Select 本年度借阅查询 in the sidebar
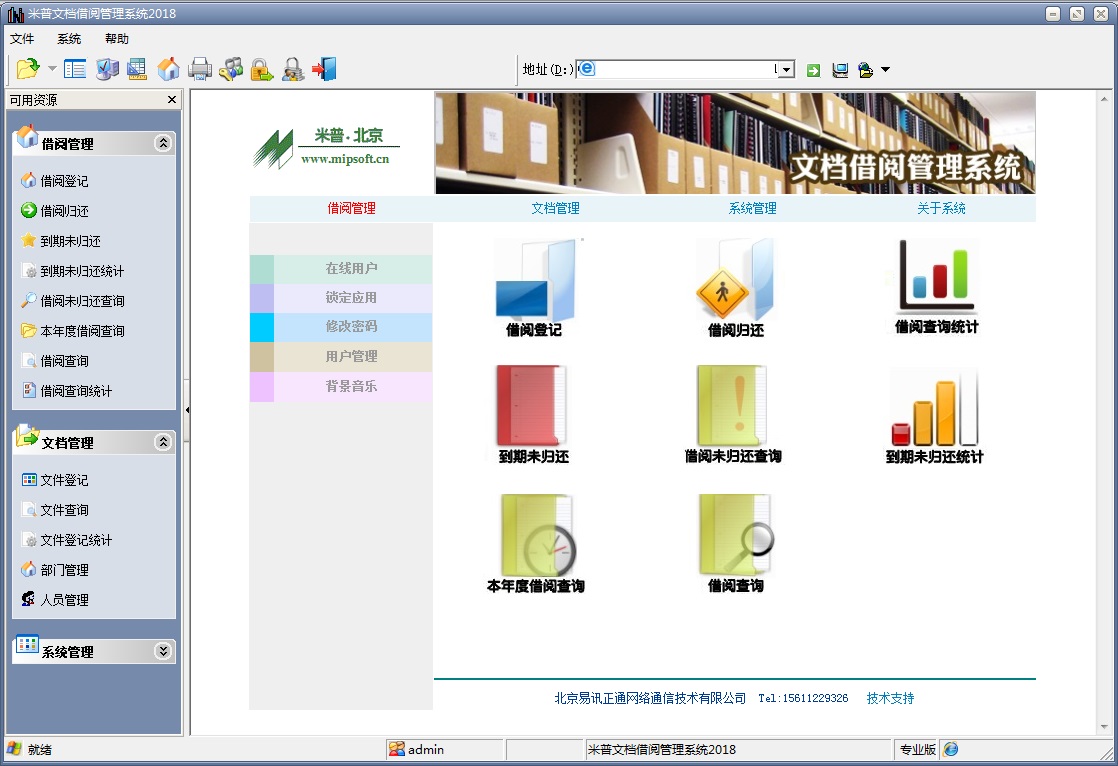1118x766 pixels. [x=73, y=331]
